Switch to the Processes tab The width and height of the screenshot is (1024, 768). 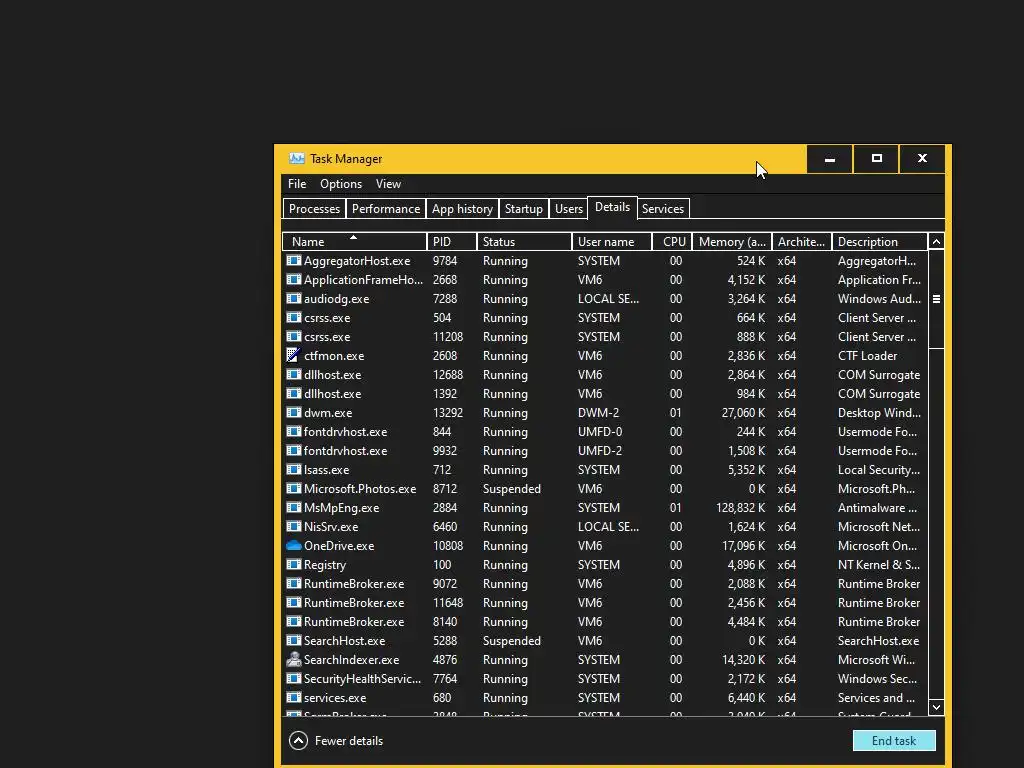pyautogui.click(x=314, y=209)
